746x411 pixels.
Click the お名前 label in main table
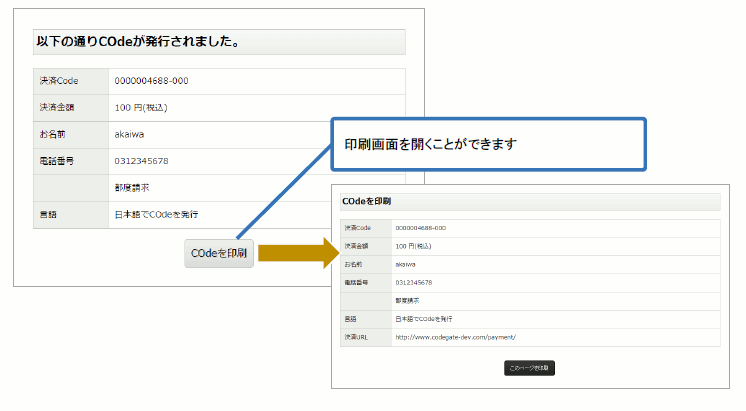tap(53, 134)
